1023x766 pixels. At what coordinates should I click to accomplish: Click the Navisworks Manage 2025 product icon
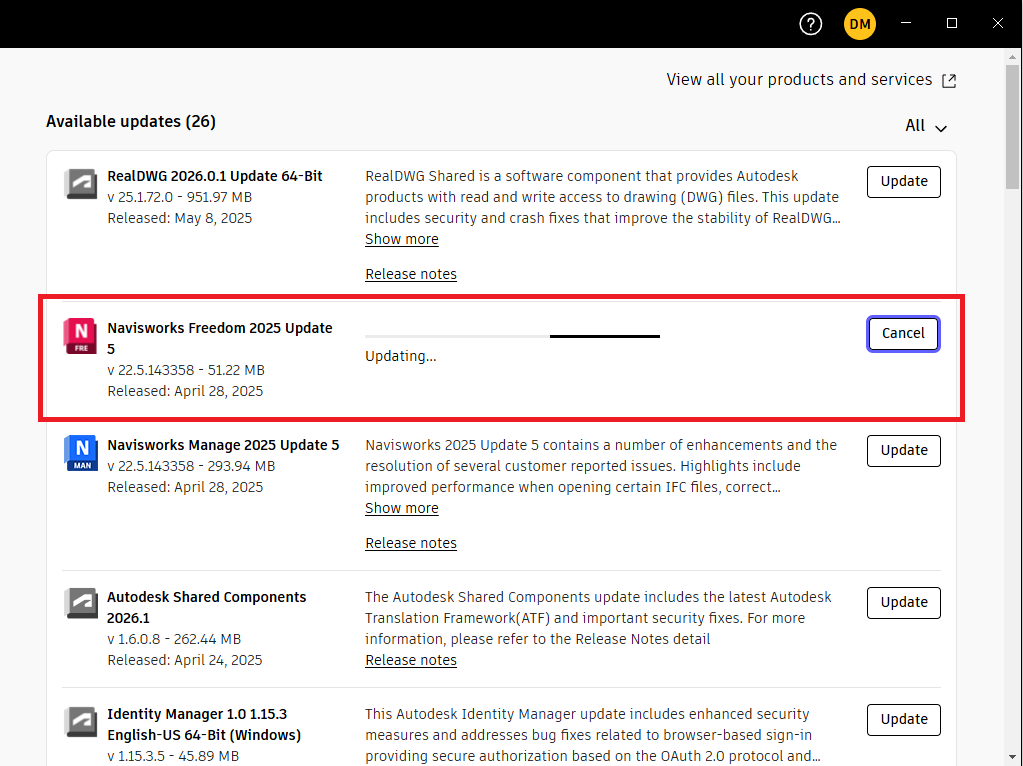80,452
